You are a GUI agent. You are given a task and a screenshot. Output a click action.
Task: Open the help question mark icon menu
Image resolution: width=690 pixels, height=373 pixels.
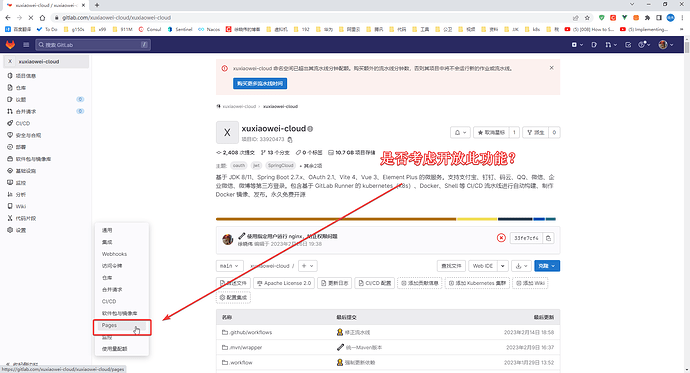point(644,44)
